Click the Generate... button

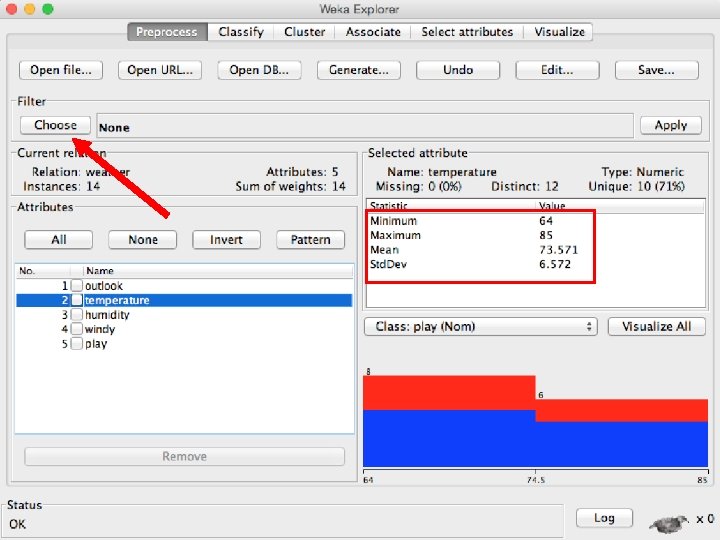tap(359, 70)
